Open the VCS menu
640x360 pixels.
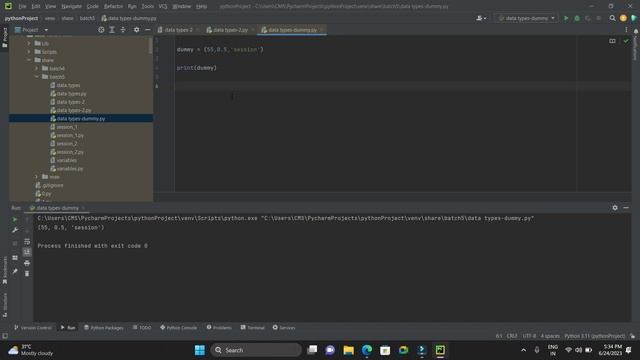(x=163, y=6)
